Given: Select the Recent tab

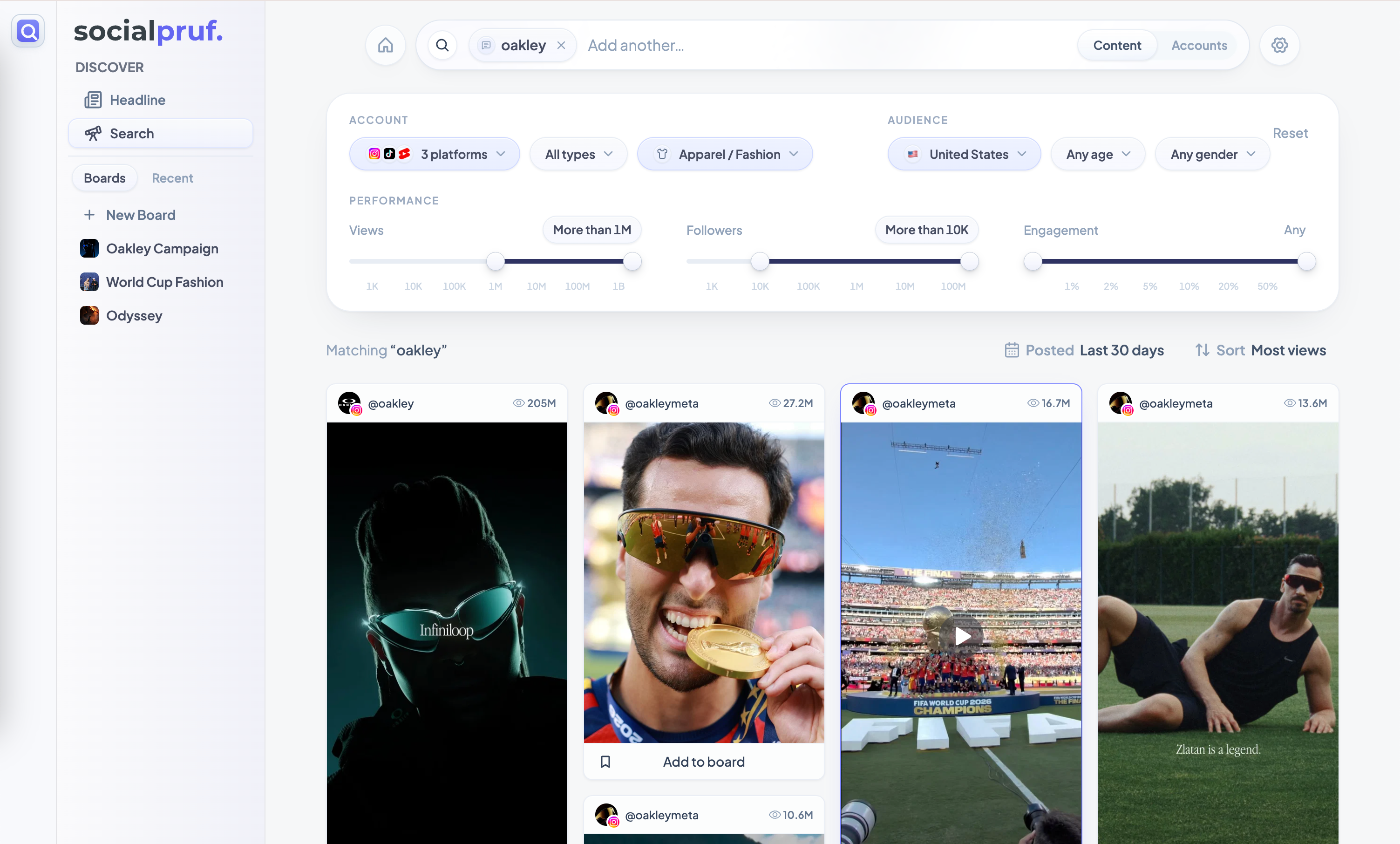Looking at the screenshot, I should coord(172,178).
